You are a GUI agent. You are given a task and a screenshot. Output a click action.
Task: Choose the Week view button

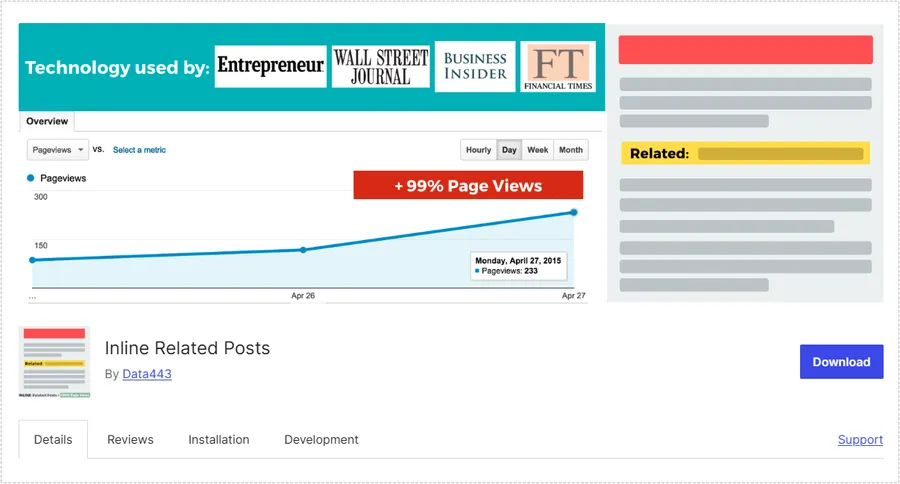pyautogui.click(x=538, y=150)
